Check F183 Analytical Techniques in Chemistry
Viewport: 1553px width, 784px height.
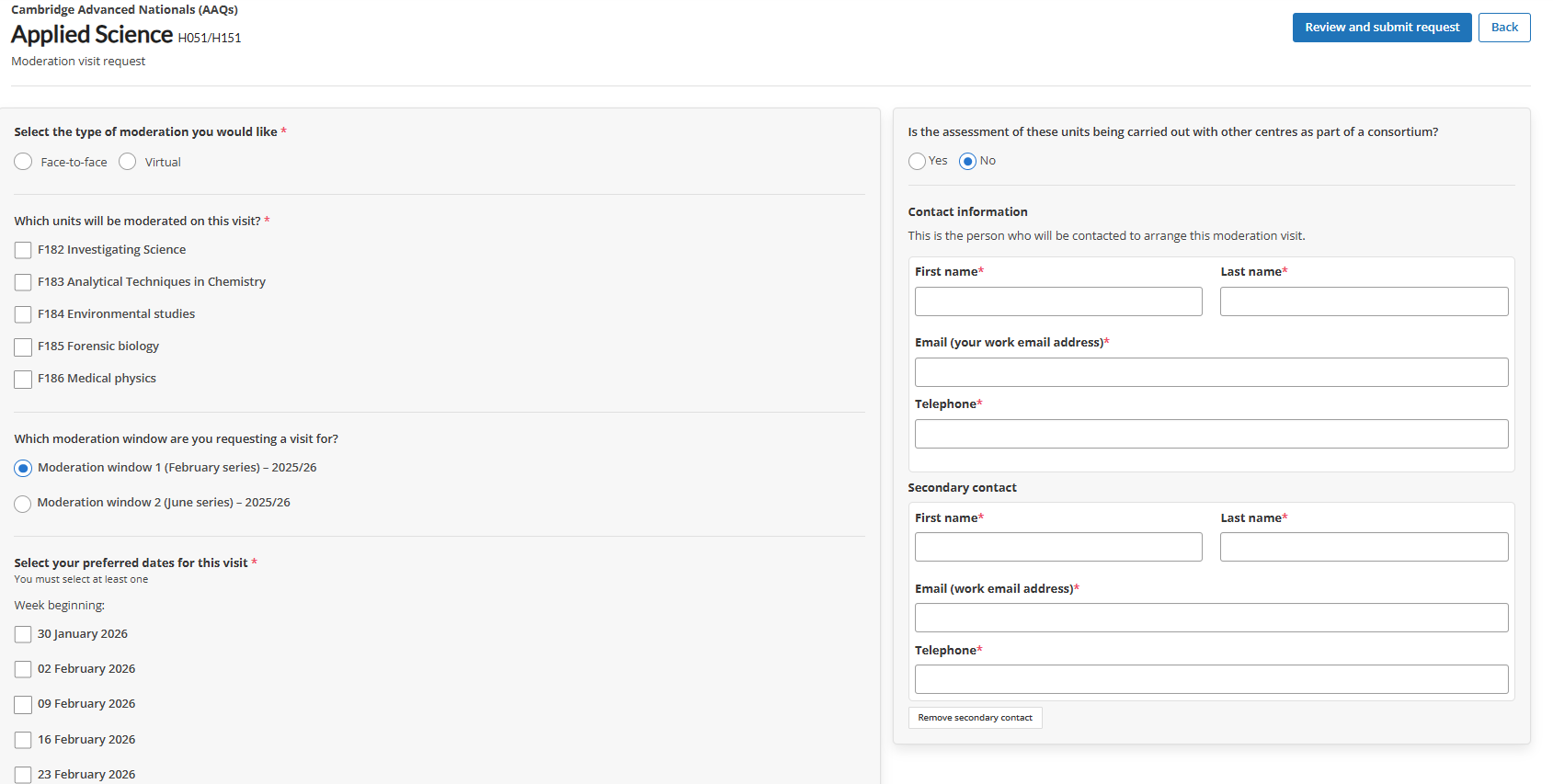coord(23,282)
